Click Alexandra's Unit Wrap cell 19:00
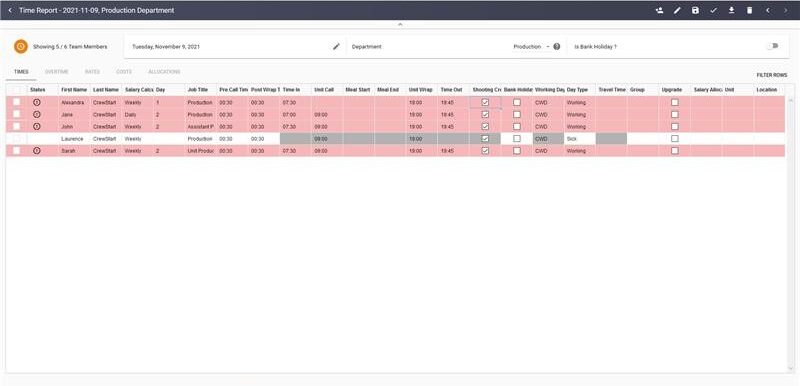Image resolution: width=800 pixels, height=386 pixels. click(x=422, y=102)
